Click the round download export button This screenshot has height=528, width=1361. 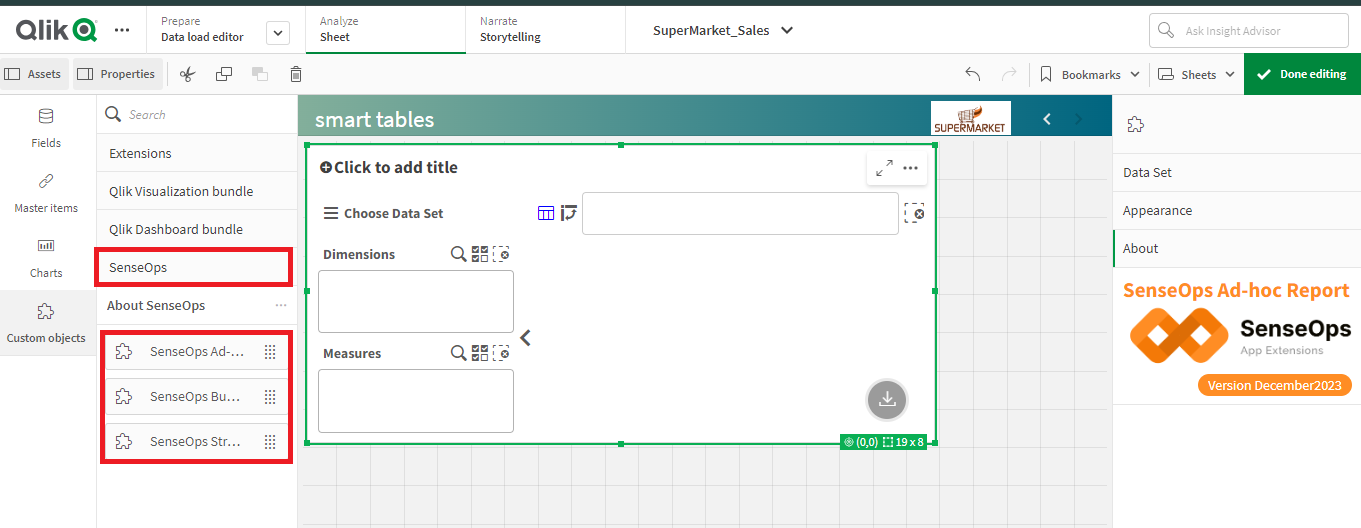pyautogui.click(x=886, y=399)
